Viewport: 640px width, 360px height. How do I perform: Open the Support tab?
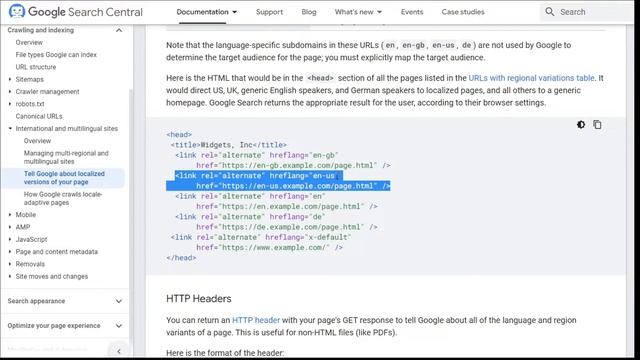269,12
